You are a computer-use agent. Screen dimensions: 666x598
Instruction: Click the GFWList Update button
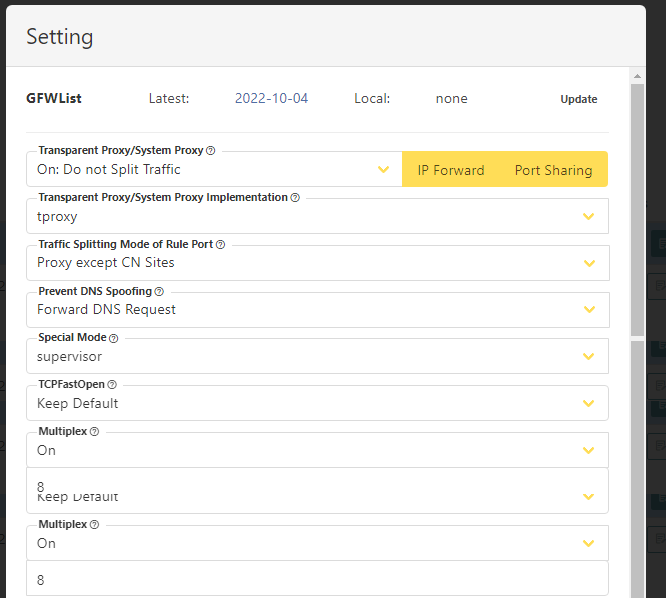(579, 99)
